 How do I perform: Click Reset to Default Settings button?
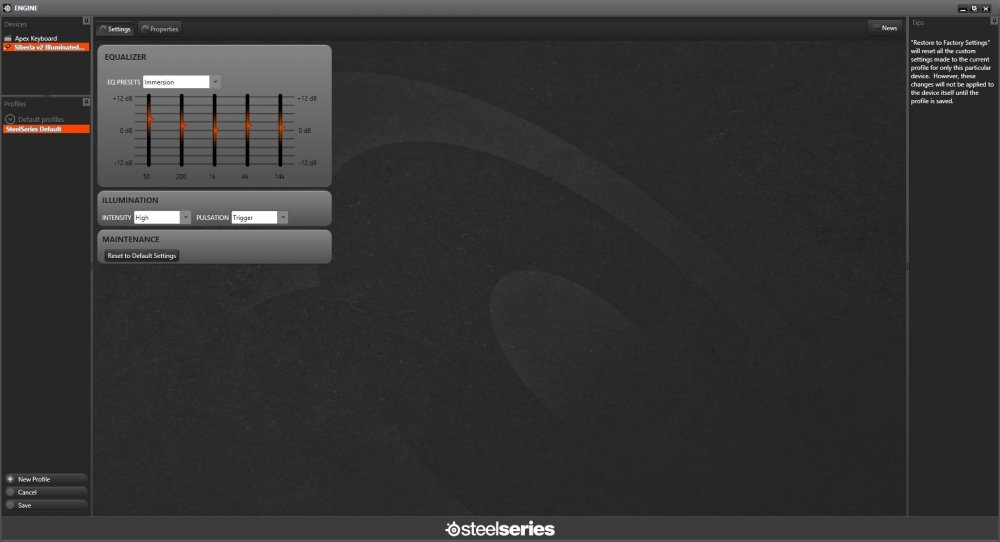point(142,256)
